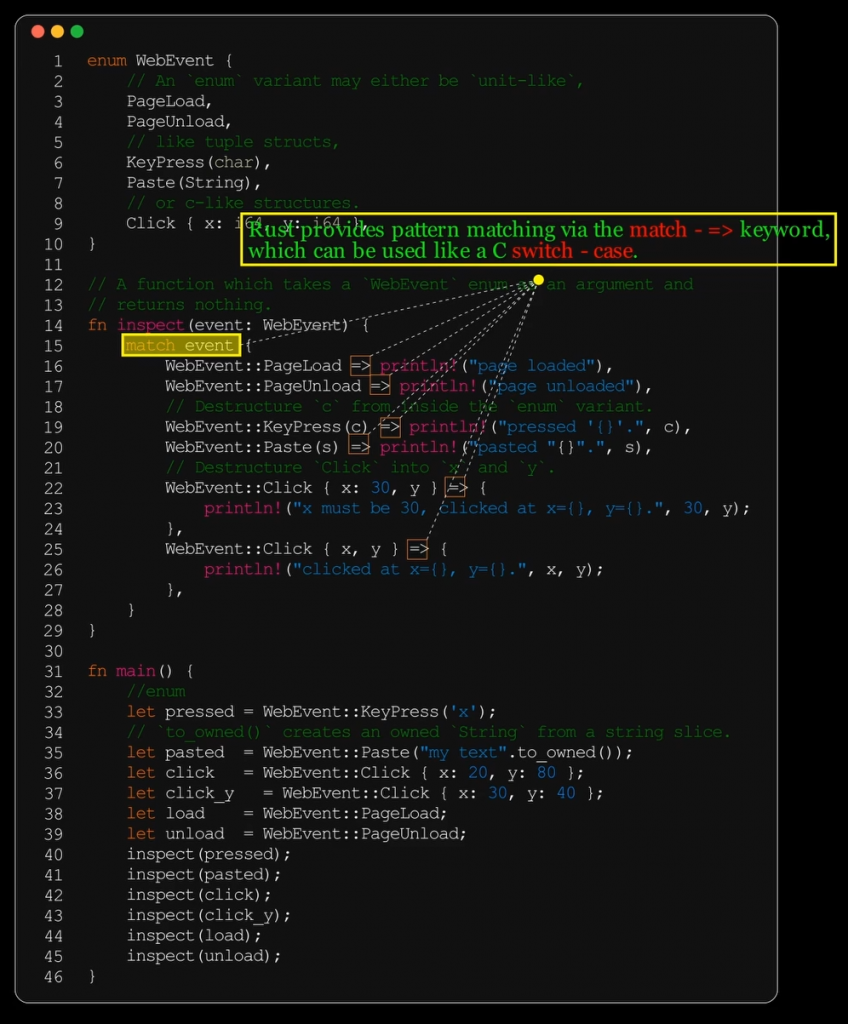Click the boxed => arrow after WebEvent::PageLoad

click(x=360, y=366)
